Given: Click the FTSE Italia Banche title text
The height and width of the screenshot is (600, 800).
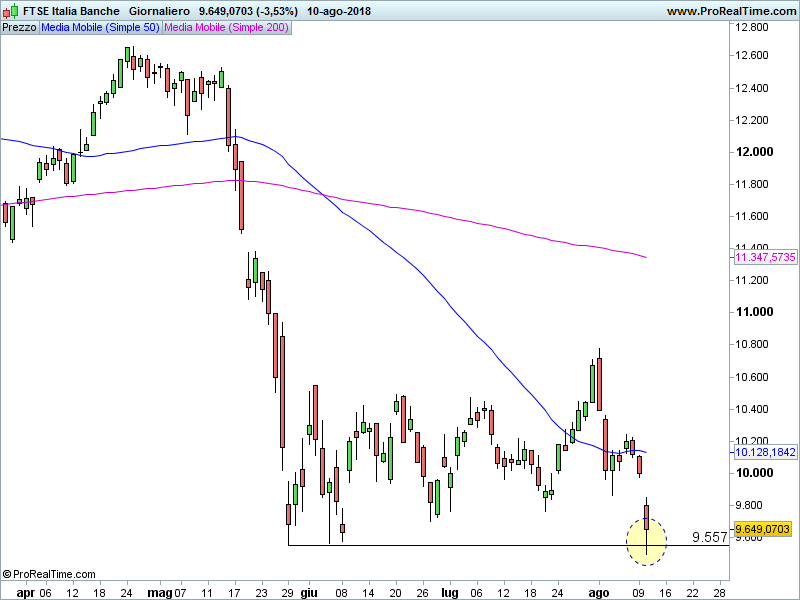Looking at the screenshot, I should click(71, 11).
